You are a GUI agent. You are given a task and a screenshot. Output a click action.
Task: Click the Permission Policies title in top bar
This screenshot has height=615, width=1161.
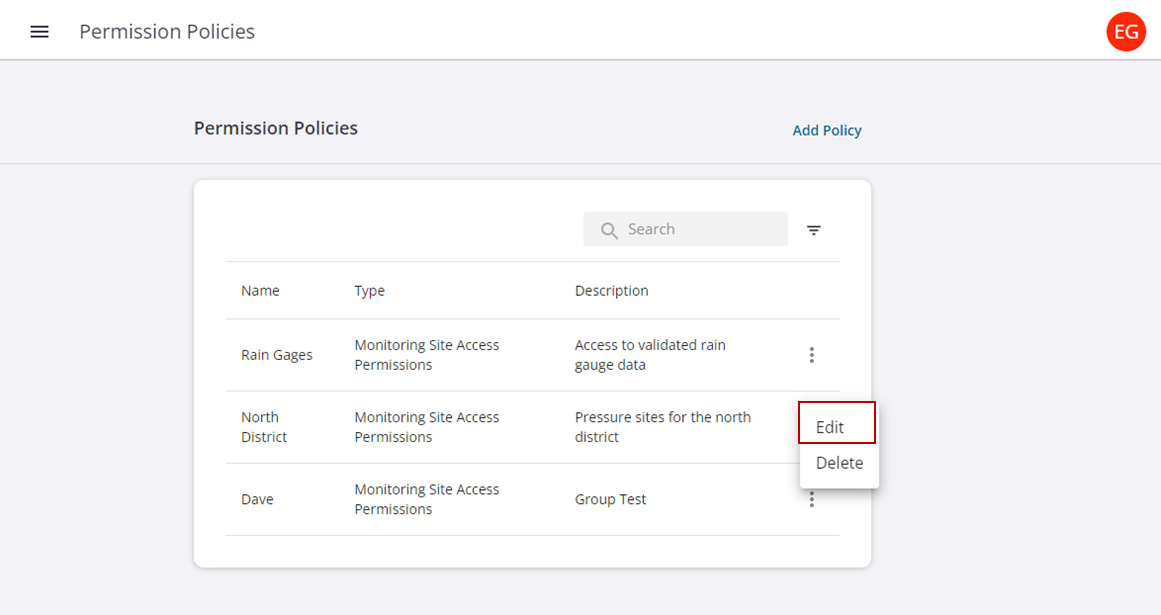[x=167, y=32]
